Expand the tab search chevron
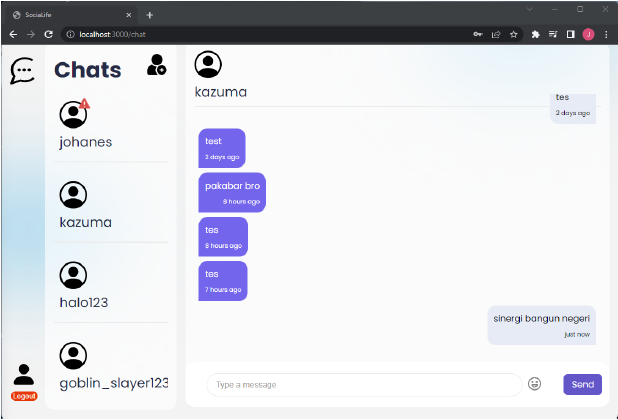The image size is (618, 420). (530, 9)
